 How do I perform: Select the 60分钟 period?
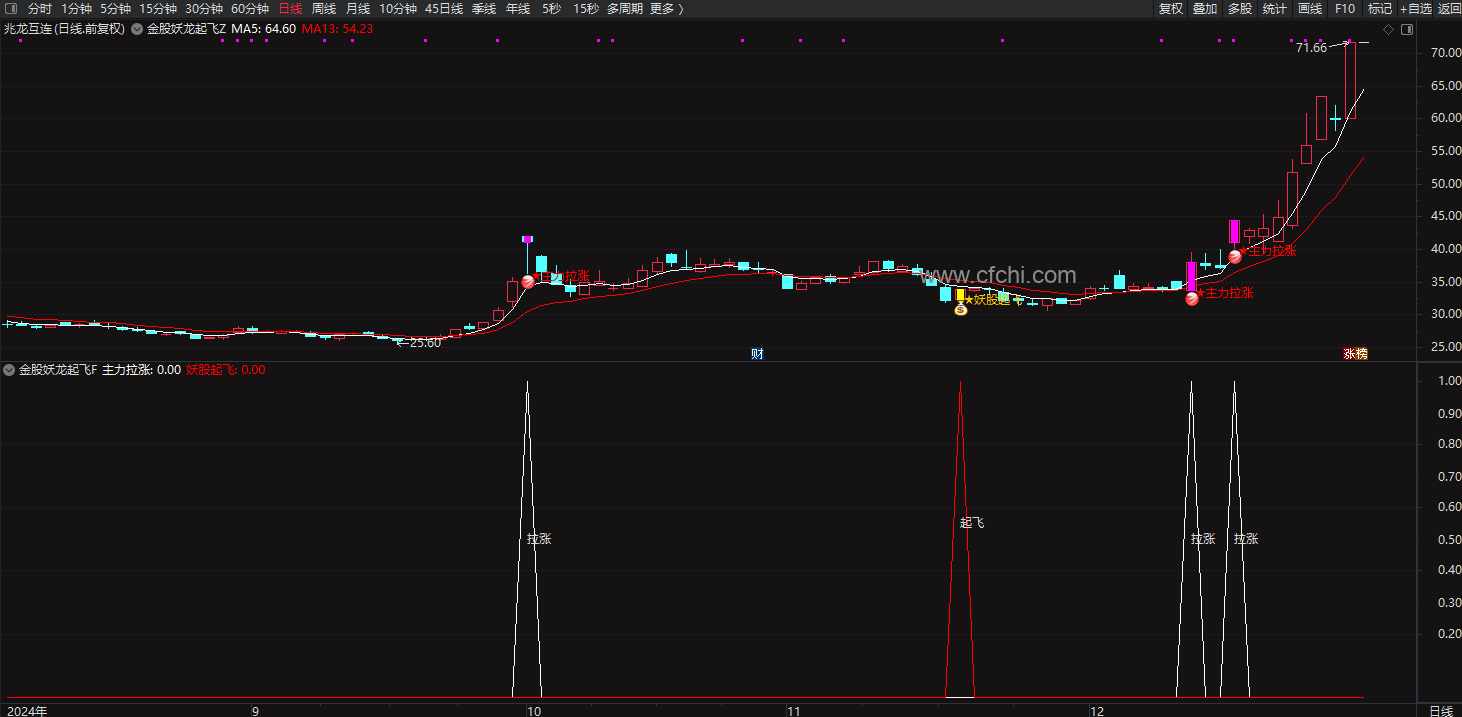(250, 9)
